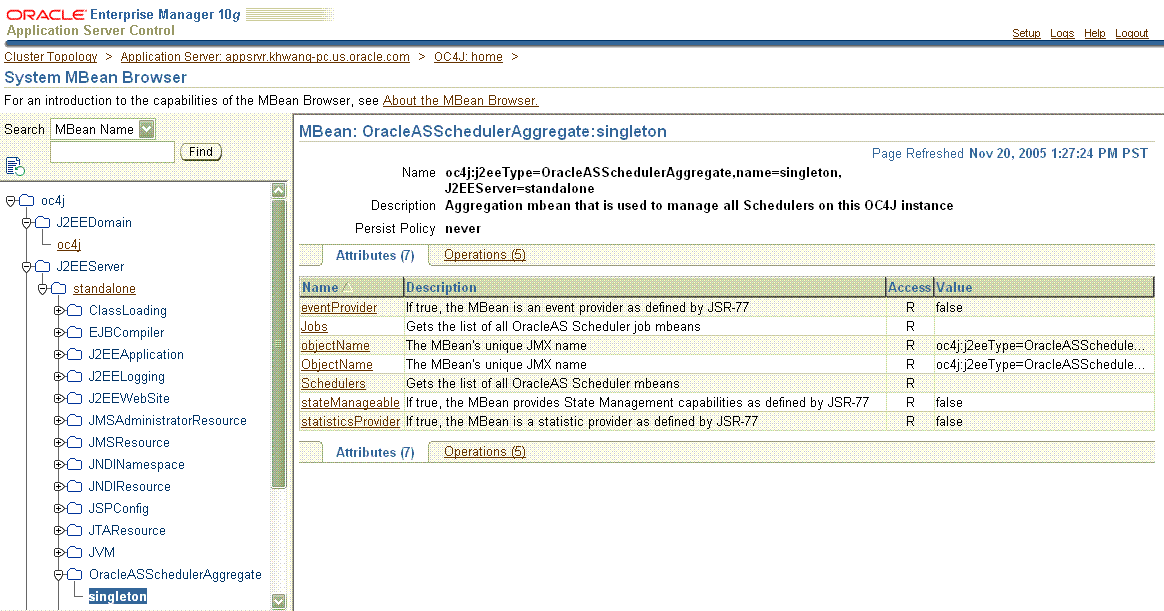Open the MBean Name search dropdown
Image resolution: width=1164 pixels, height=611 pixels.
[147, 129]
